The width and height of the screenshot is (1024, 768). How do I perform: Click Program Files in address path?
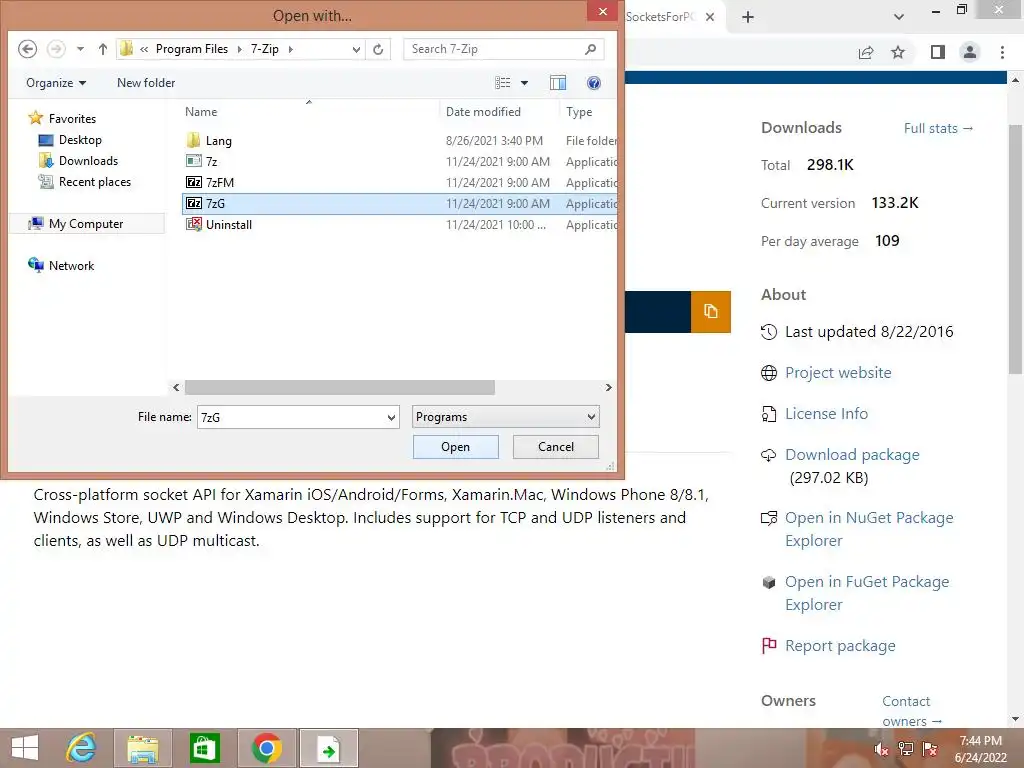[x=191, y=49]
